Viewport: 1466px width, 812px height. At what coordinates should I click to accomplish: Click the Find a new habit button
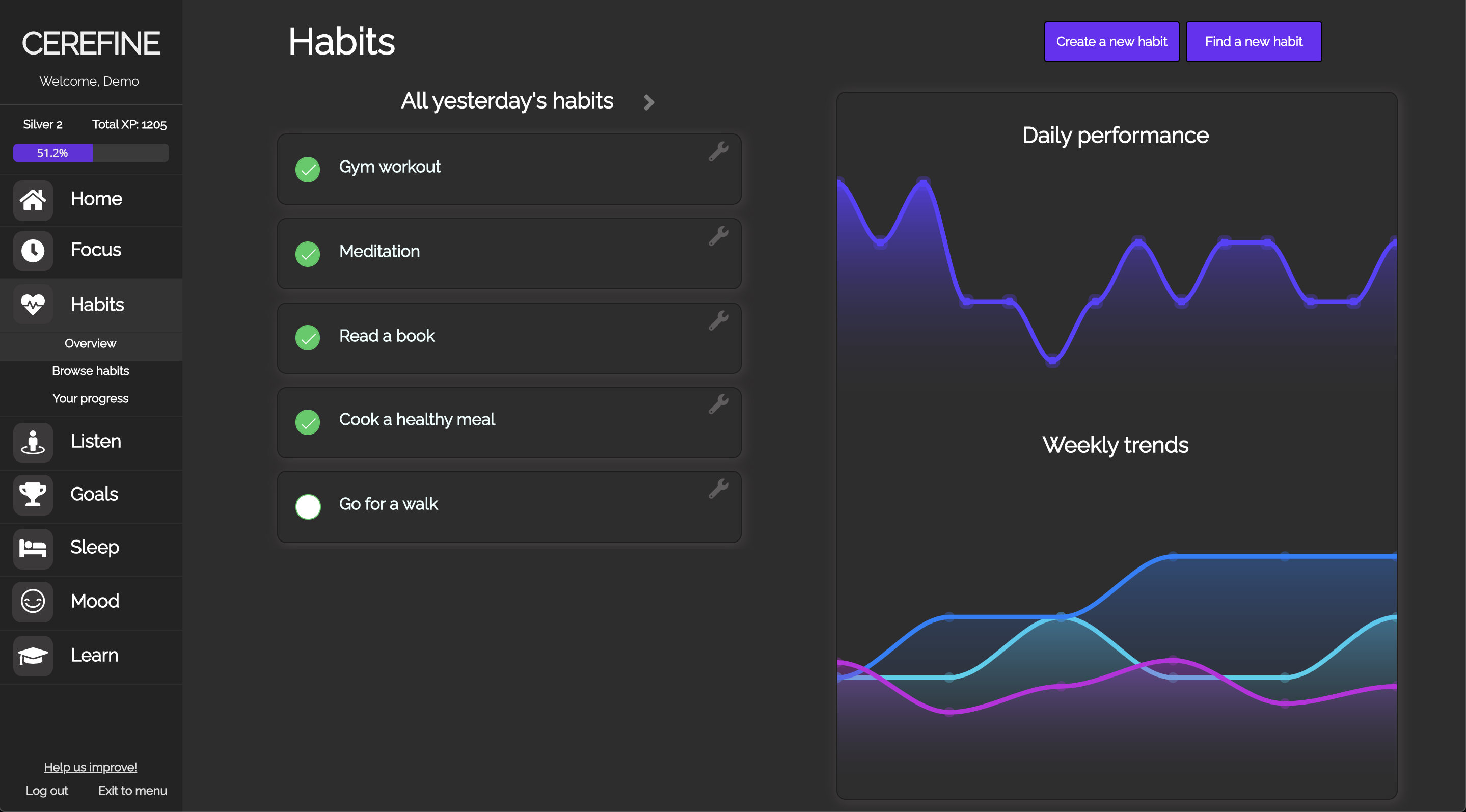pyautogui.click(x=1253, y=42)
